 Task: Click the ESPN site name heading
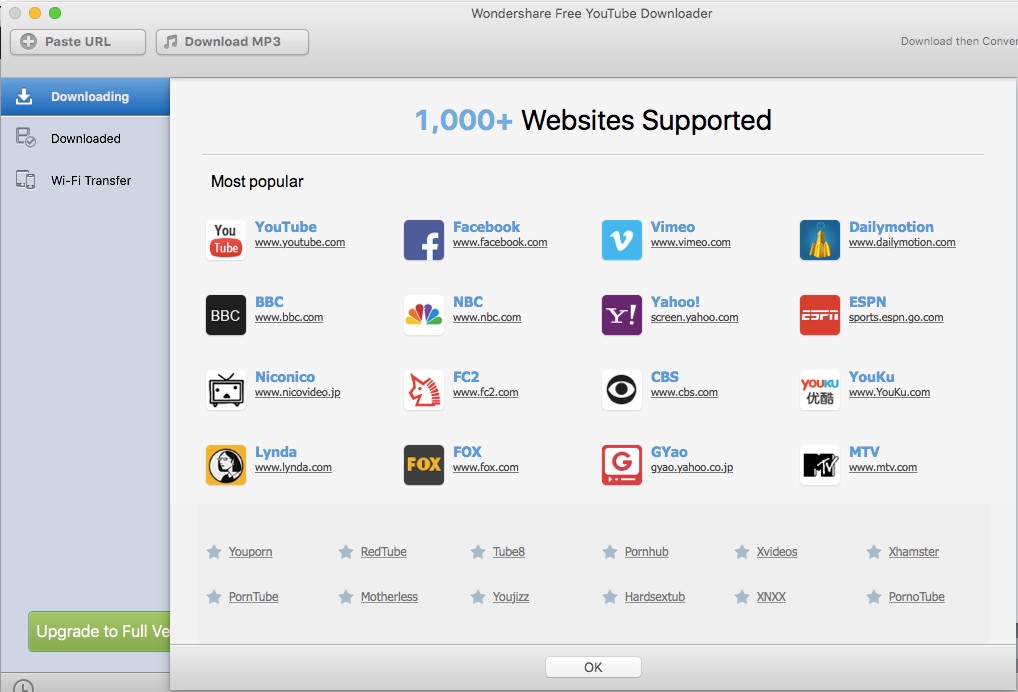[867, 302]
